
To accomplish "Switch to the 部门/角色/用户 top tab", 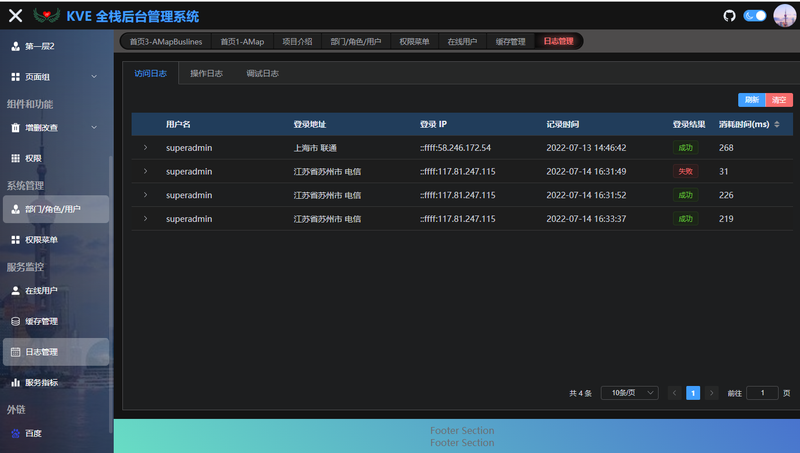I will [x=356, y=41].
